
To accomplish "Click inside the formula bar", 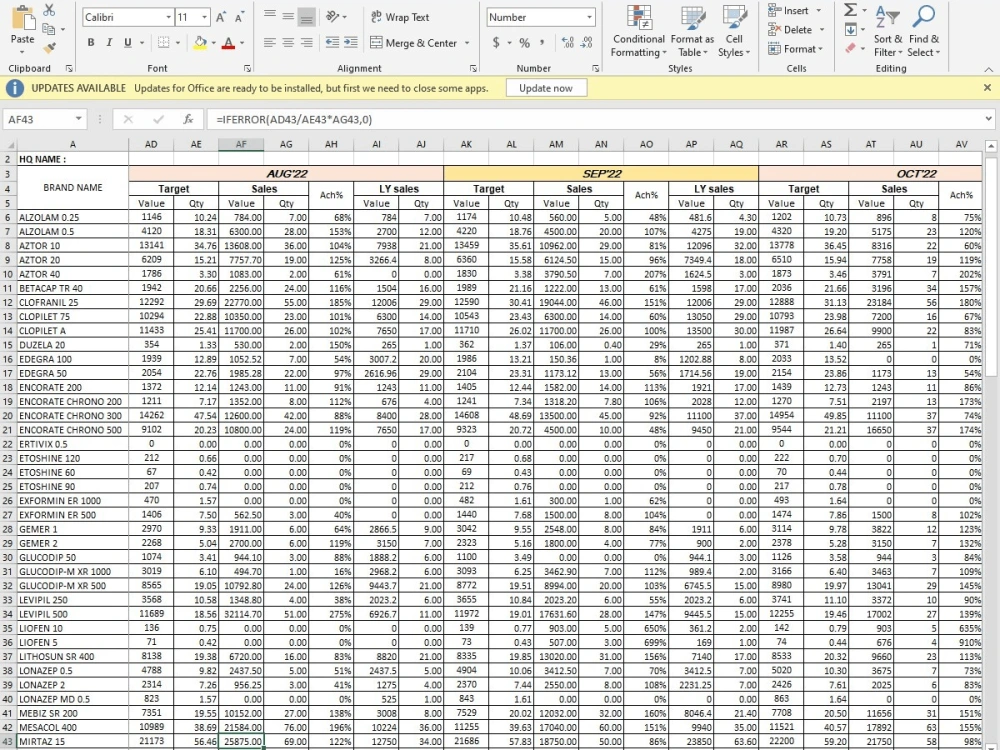I will (596, 119).
